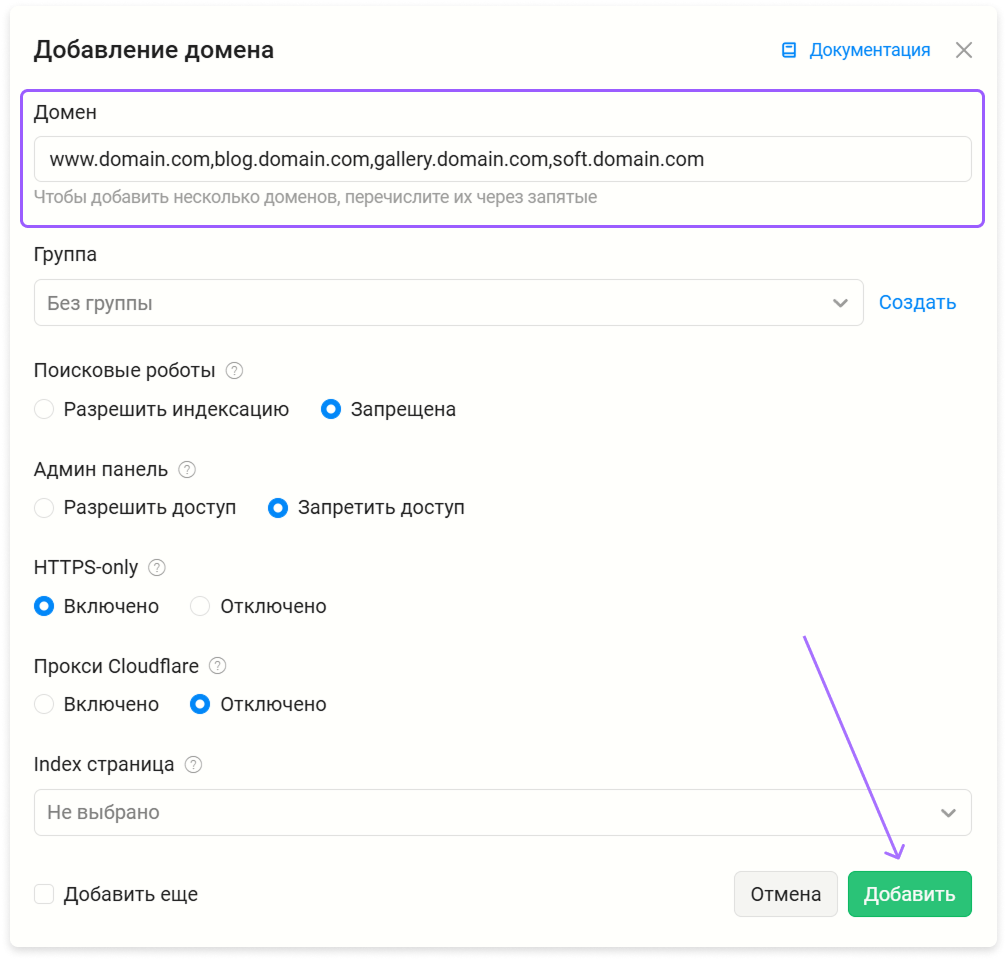Click the Создать group link

917,303
